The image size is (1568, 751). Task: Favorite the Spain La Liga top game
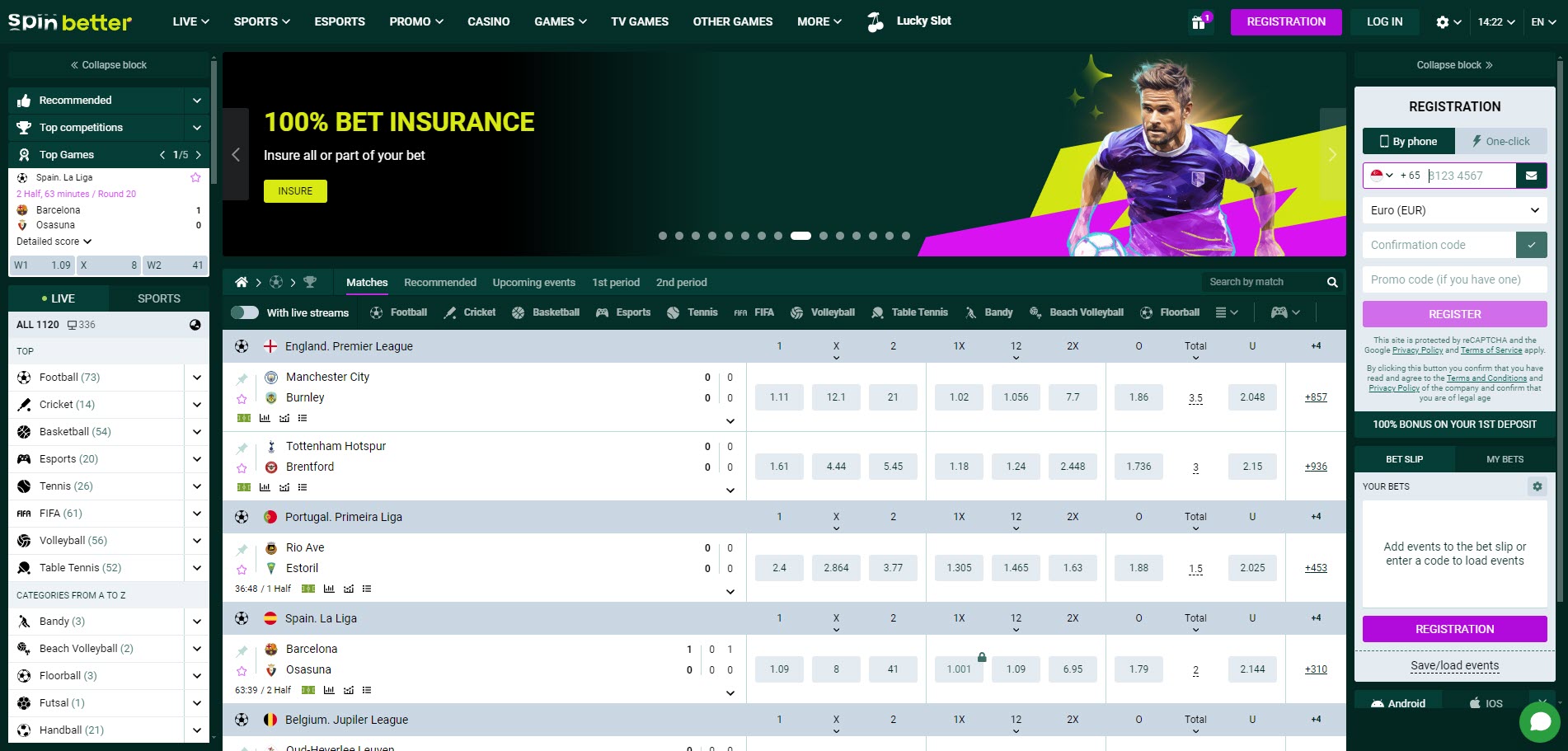click(x=195, y=177)
